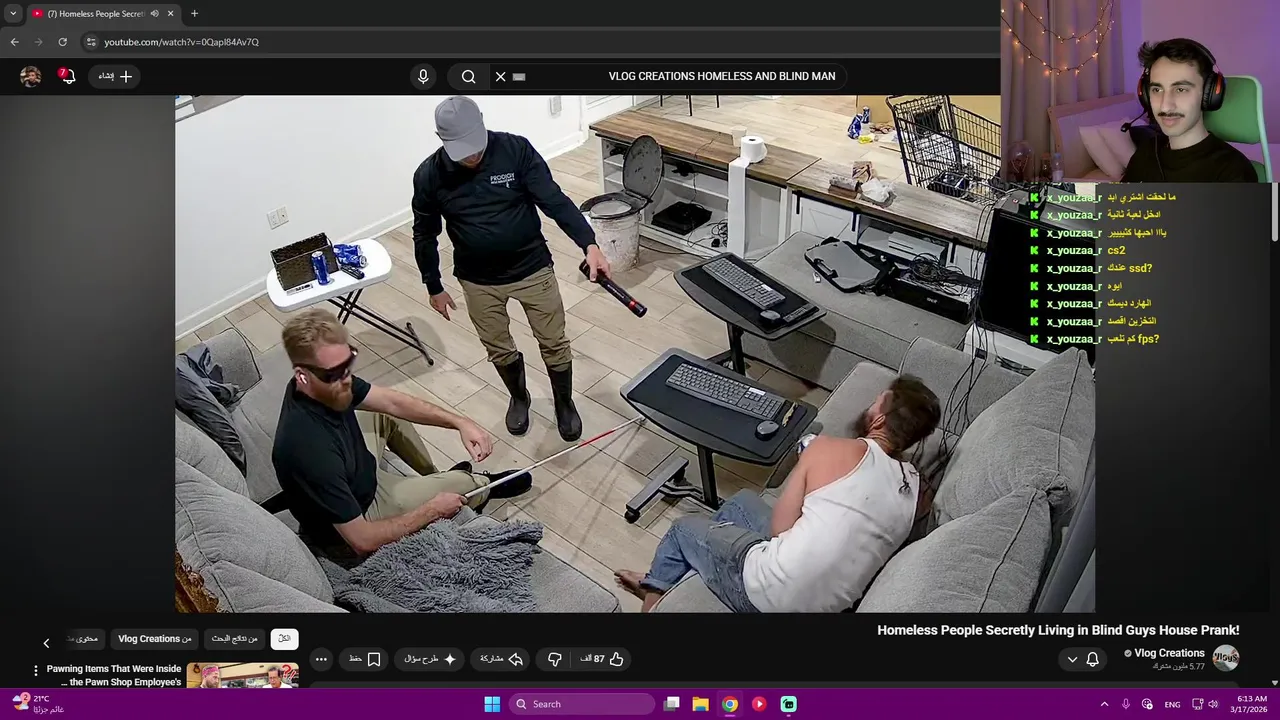Click the ENG language indicator
The width and height of the screenshot is (1280, 720).
click(1172, 704)
